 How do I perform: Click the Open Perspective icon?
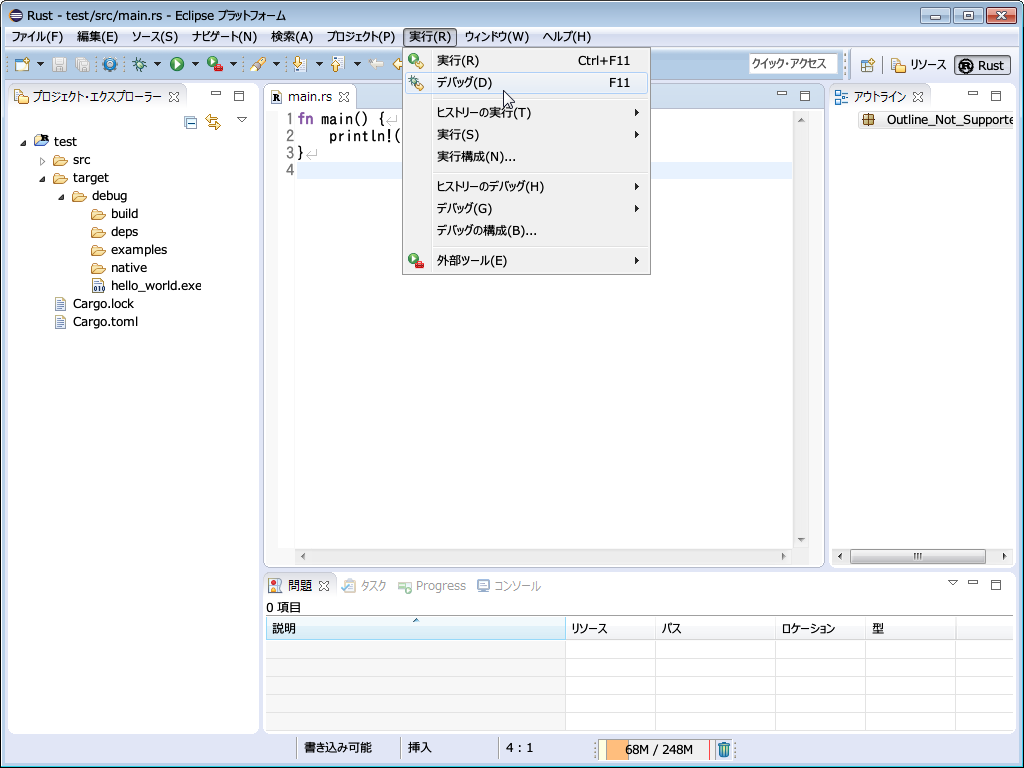tap(867, 65)
